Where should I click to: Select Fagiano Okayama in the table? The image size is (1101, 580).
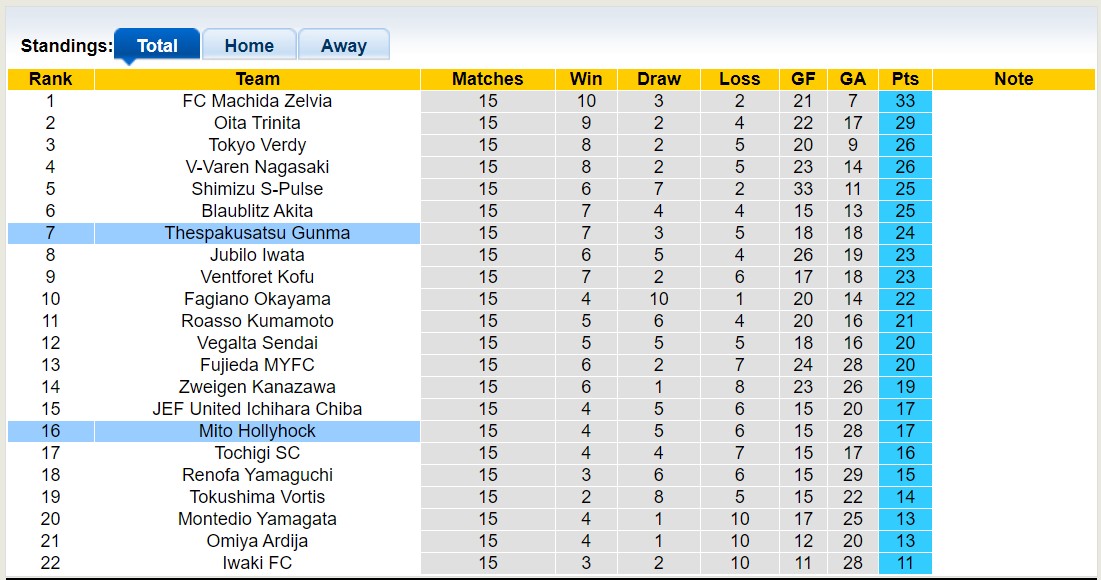click(x=257, y=299)
